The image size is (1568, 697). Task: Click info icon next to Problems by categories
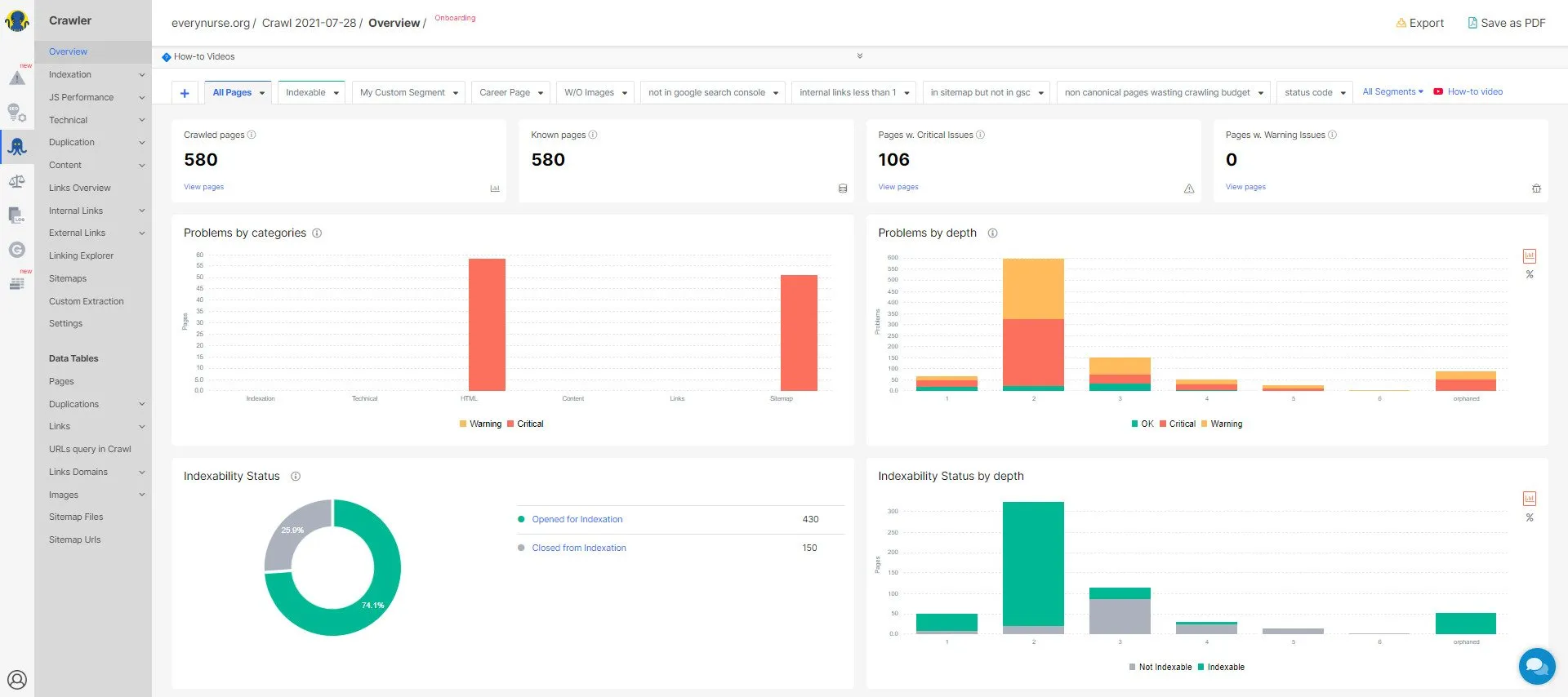click(x=317, y=233)
